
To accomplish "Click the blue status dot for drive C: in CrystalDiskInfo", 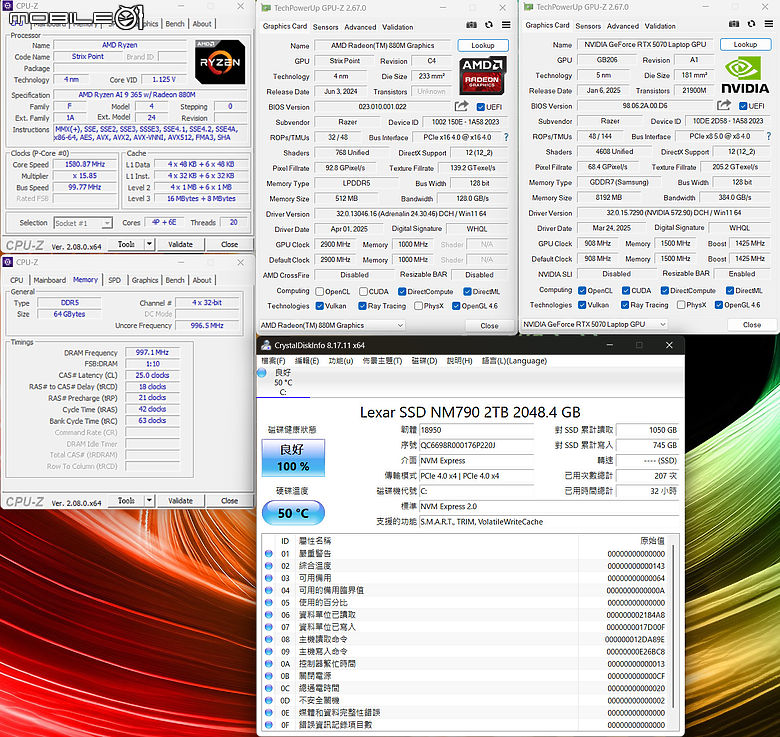I will point(262,373).
